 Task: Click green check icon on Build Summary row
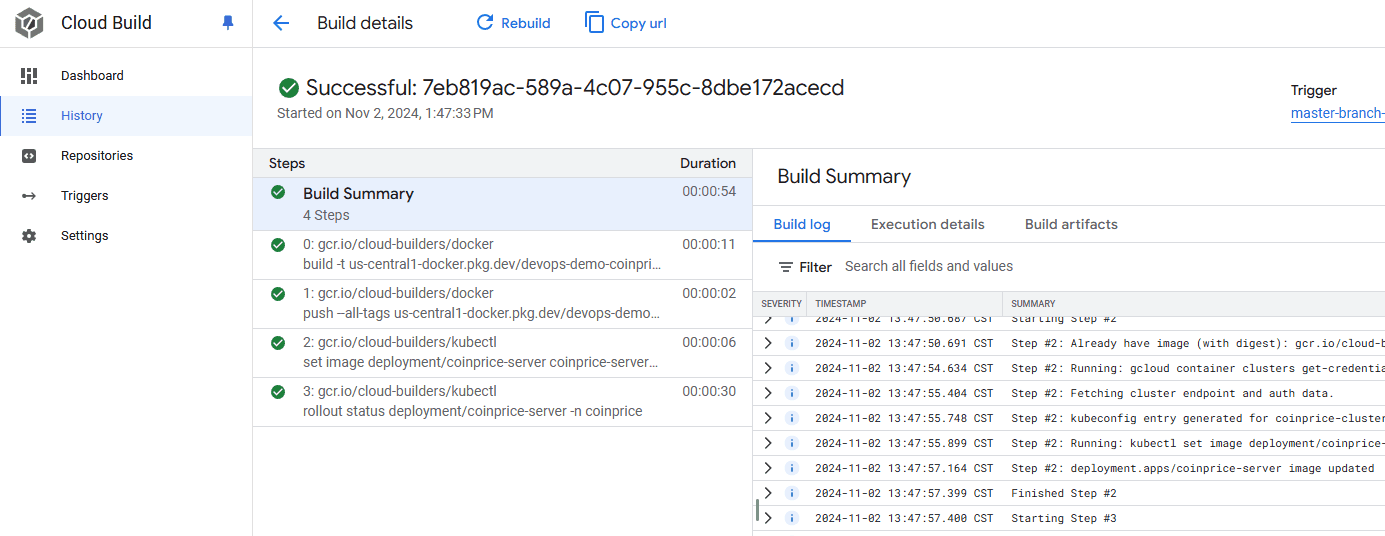click(278, 192)
